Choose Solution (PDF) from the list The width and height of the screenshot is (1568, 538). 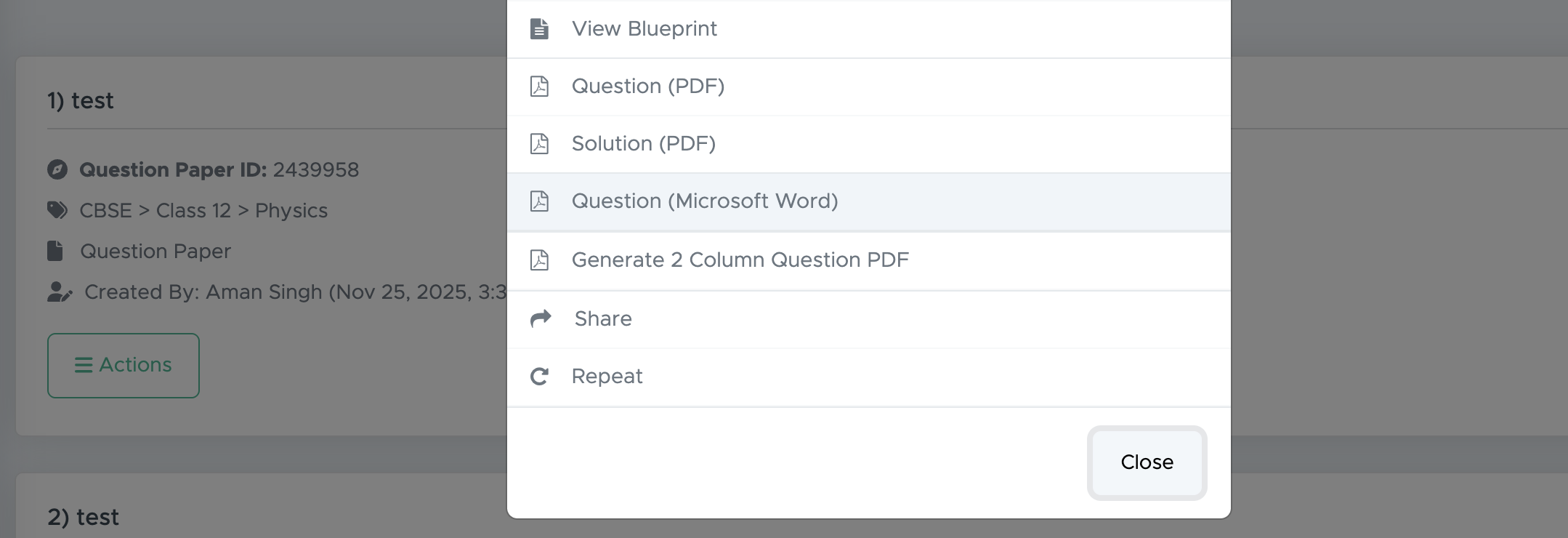(643, 144)
